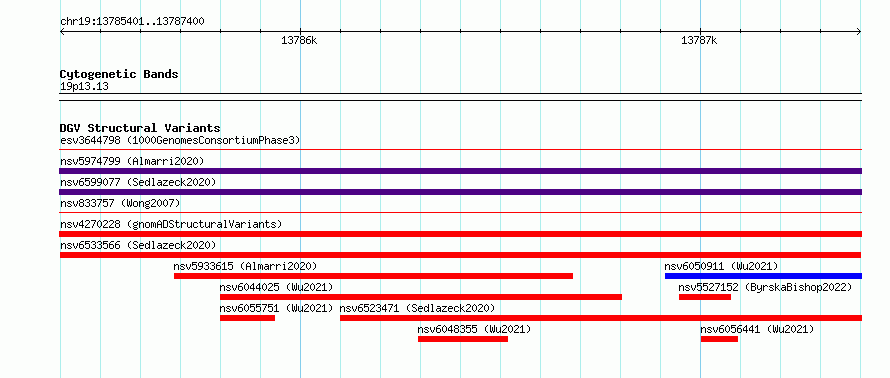
Task: Select the 19p13.13 band label
Action: click(85, 87)
